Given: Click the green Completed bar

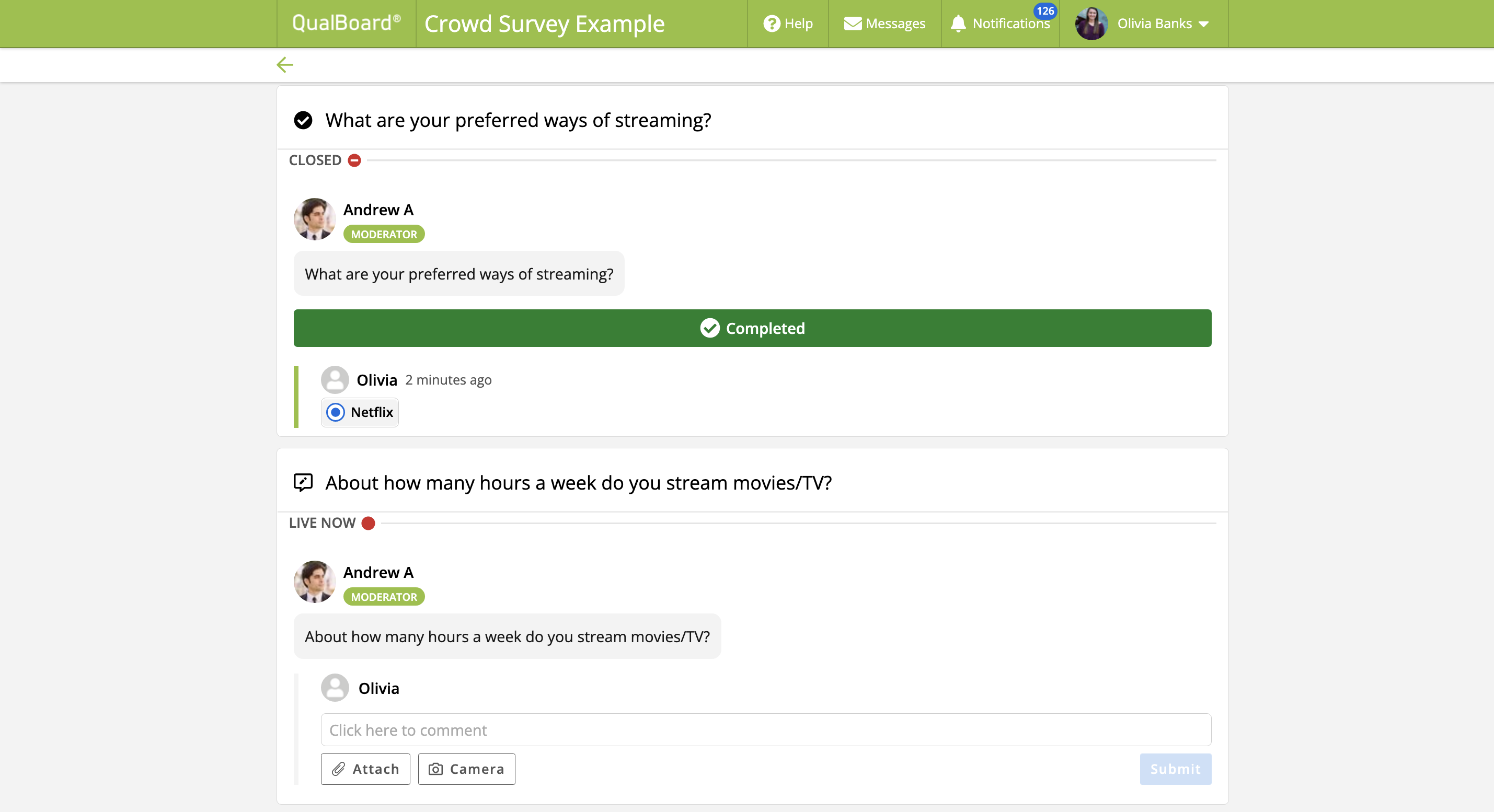Looking at the screenshot, I should pos(752,328).
